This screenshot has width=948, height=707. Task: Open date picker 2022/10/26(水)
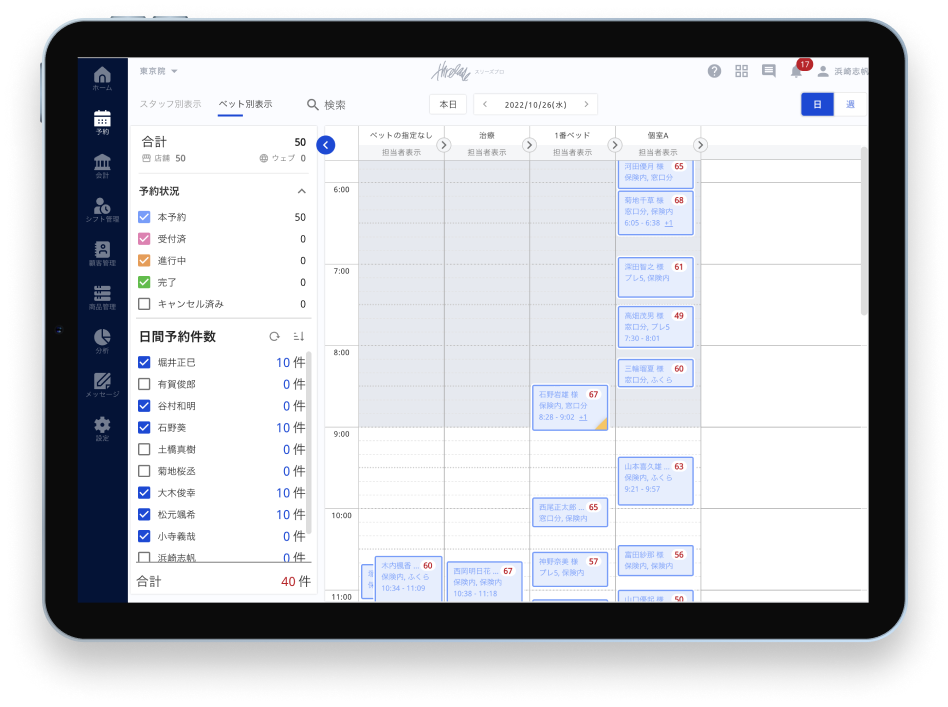pyautogui.click(x=536, y=105)
